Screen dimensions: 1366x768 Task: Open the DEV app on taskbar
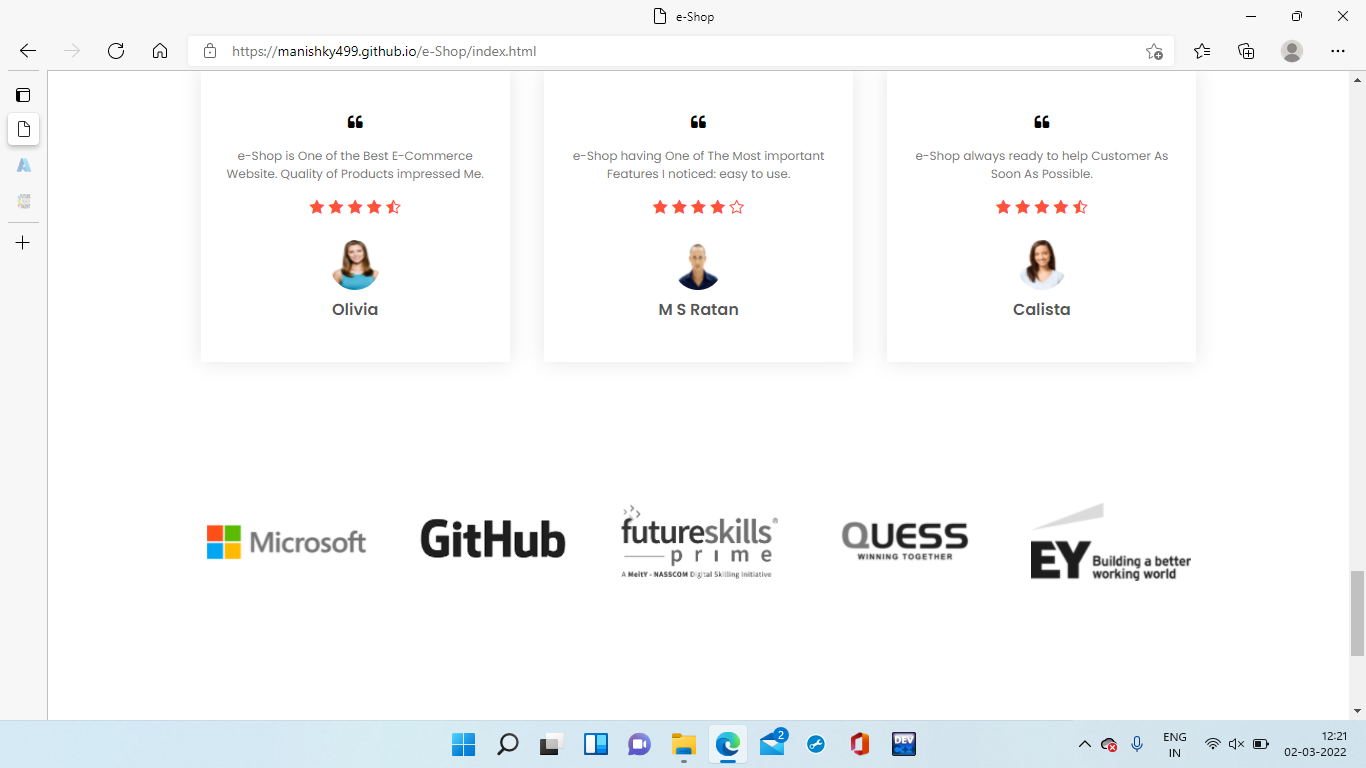[x=904, y=744]
